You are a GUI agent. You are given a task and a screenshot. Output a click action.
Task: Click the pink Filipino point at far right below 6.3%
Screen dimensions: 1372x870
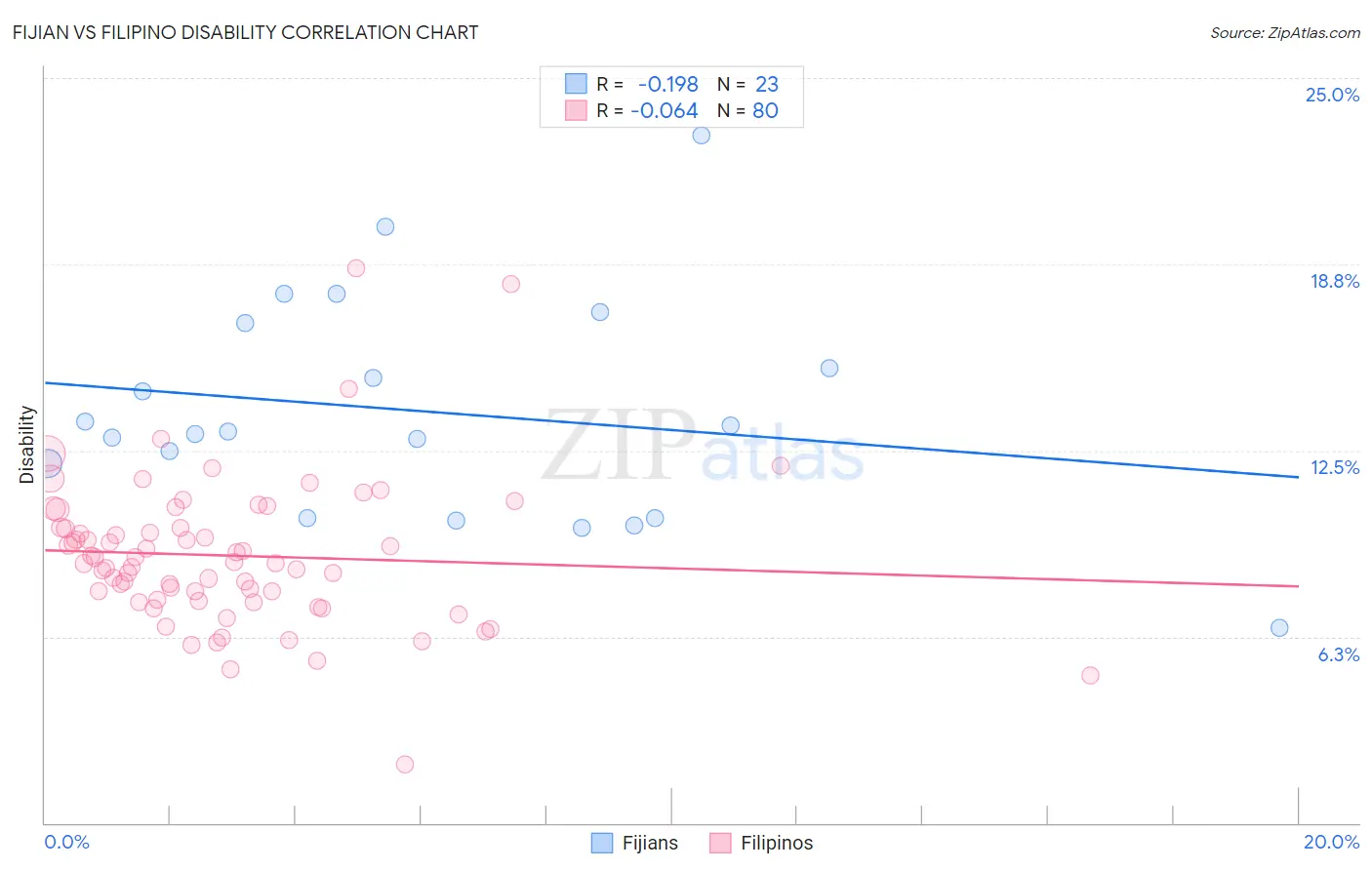[x=1091, y=676]
